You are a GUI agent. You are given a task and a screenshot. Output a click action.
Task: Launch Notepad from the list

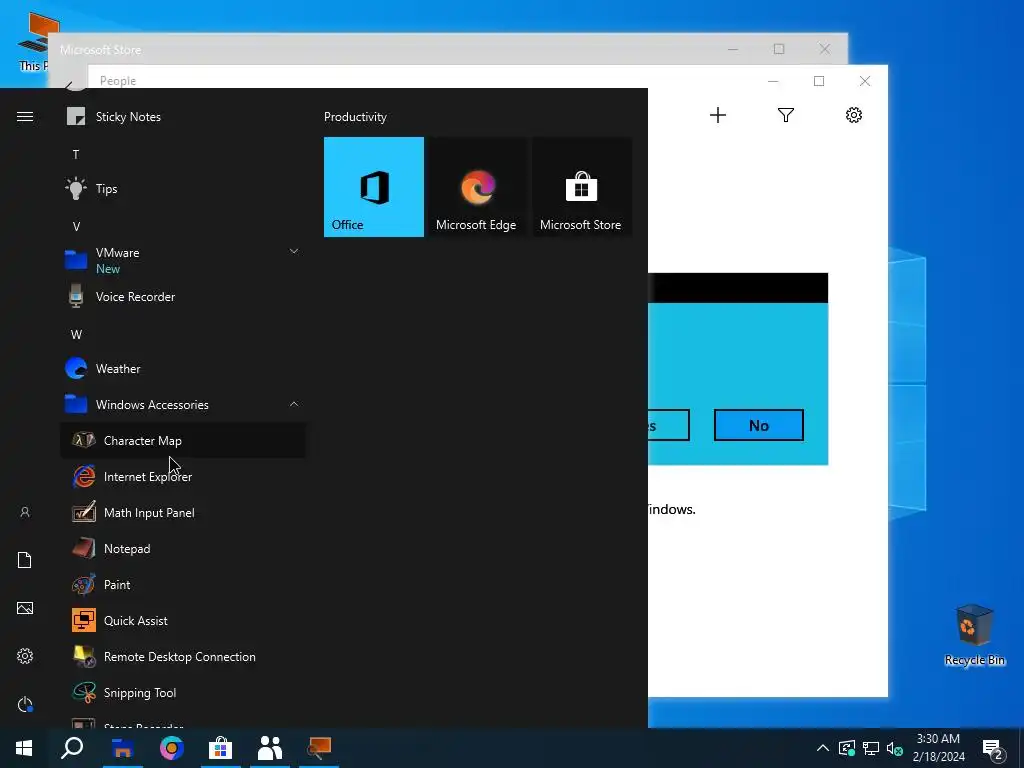coord(183,549)
